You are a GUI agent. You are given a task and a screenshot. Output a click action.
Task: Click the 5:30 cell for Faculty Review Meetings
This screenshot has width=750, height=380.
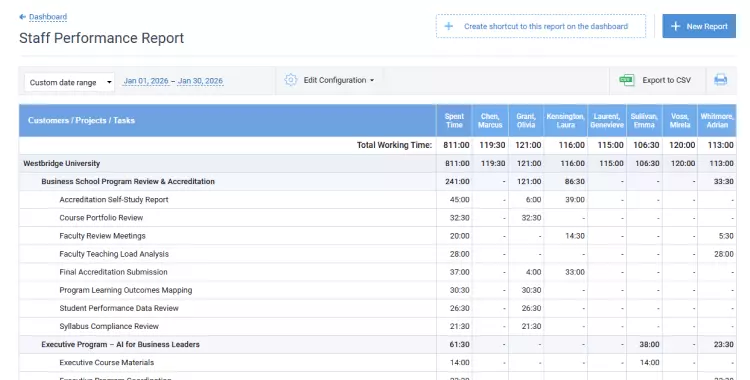[726, 236]
